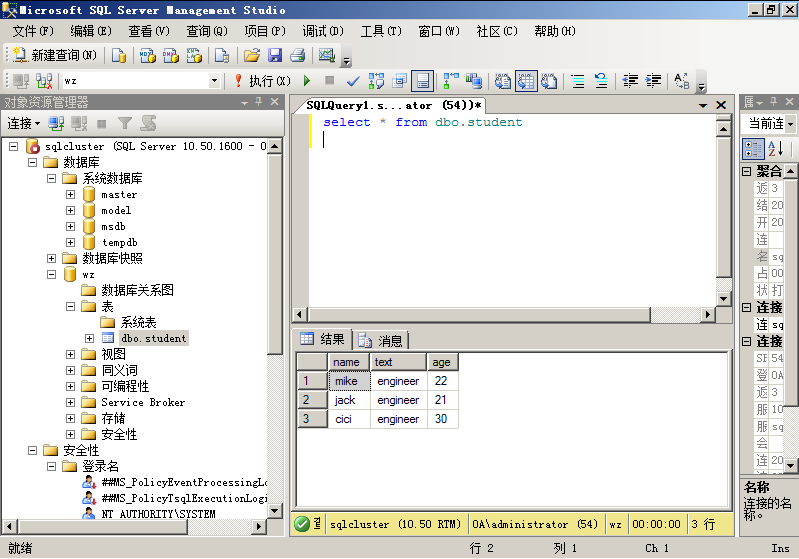
Task: Toggle the IntelliSense Enabled button
Action: click(422, 81)
